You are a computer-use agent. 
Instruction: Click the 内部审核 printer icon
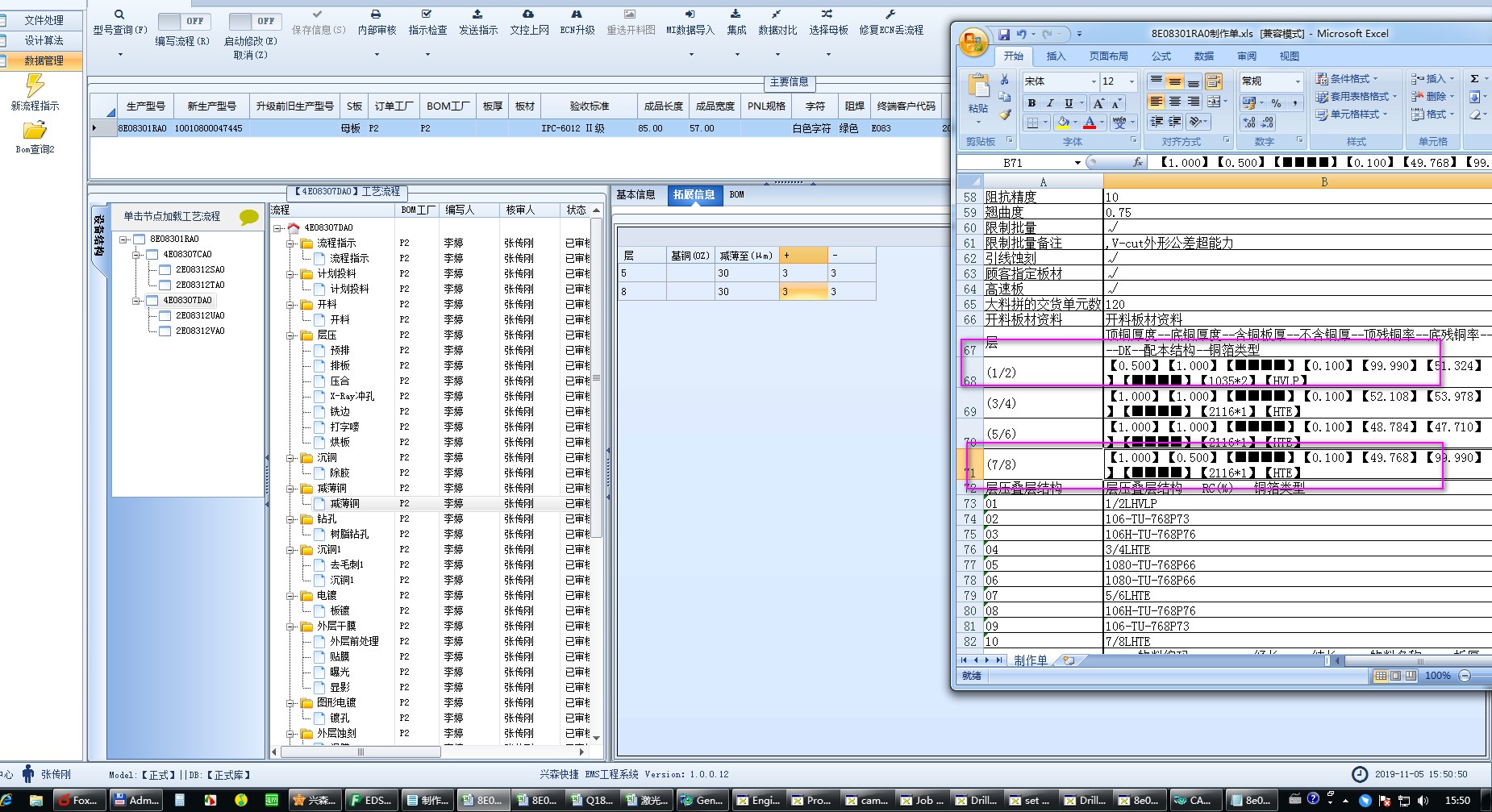[377, 14]
